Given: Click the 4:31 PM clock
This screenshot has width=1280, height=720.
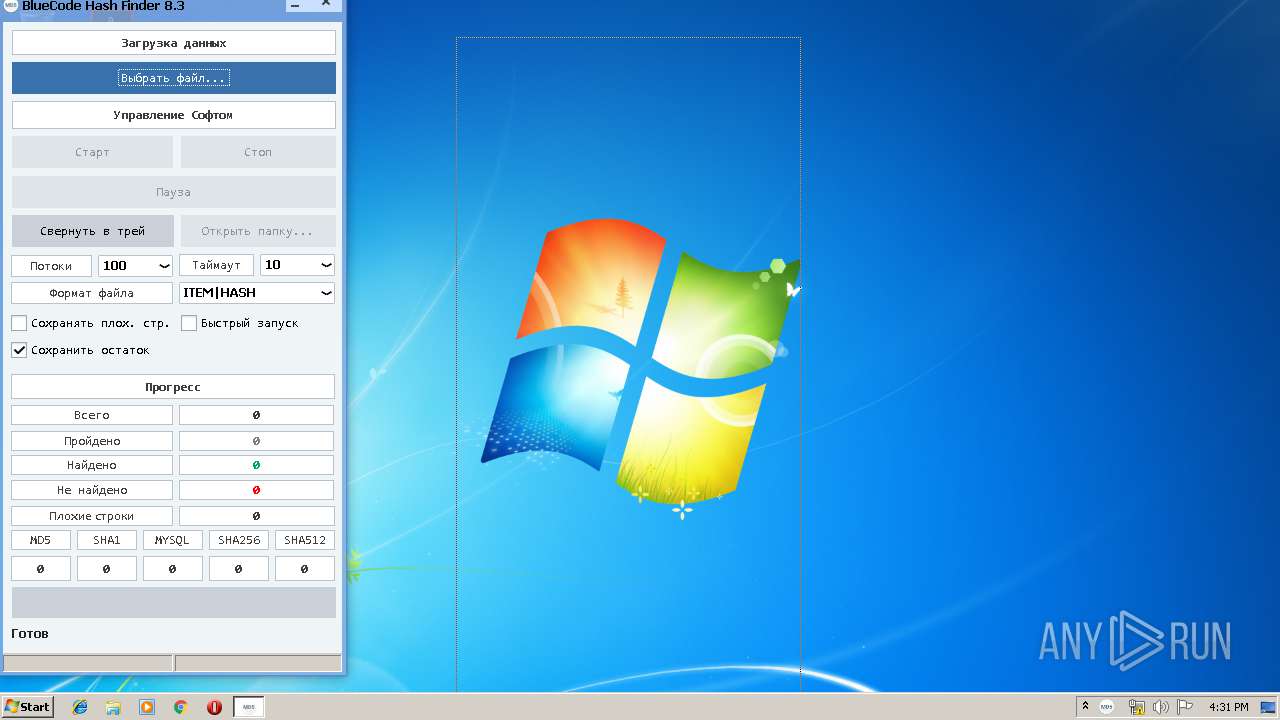Looking at the screenshot, I should pos(1228,707).
